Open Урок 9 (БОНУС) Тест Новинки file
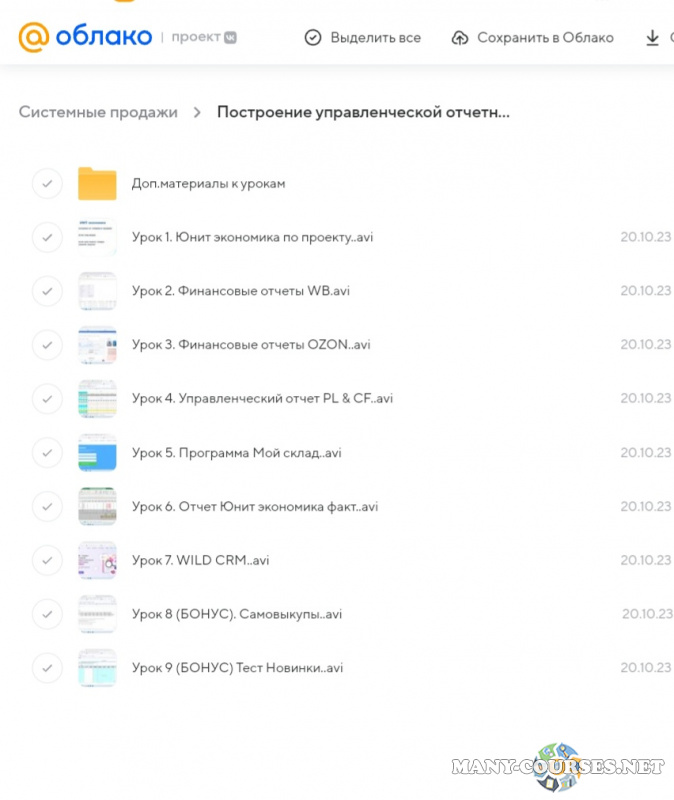The width and height of the screenshot is (674, 800). click(x=237, y=668)
